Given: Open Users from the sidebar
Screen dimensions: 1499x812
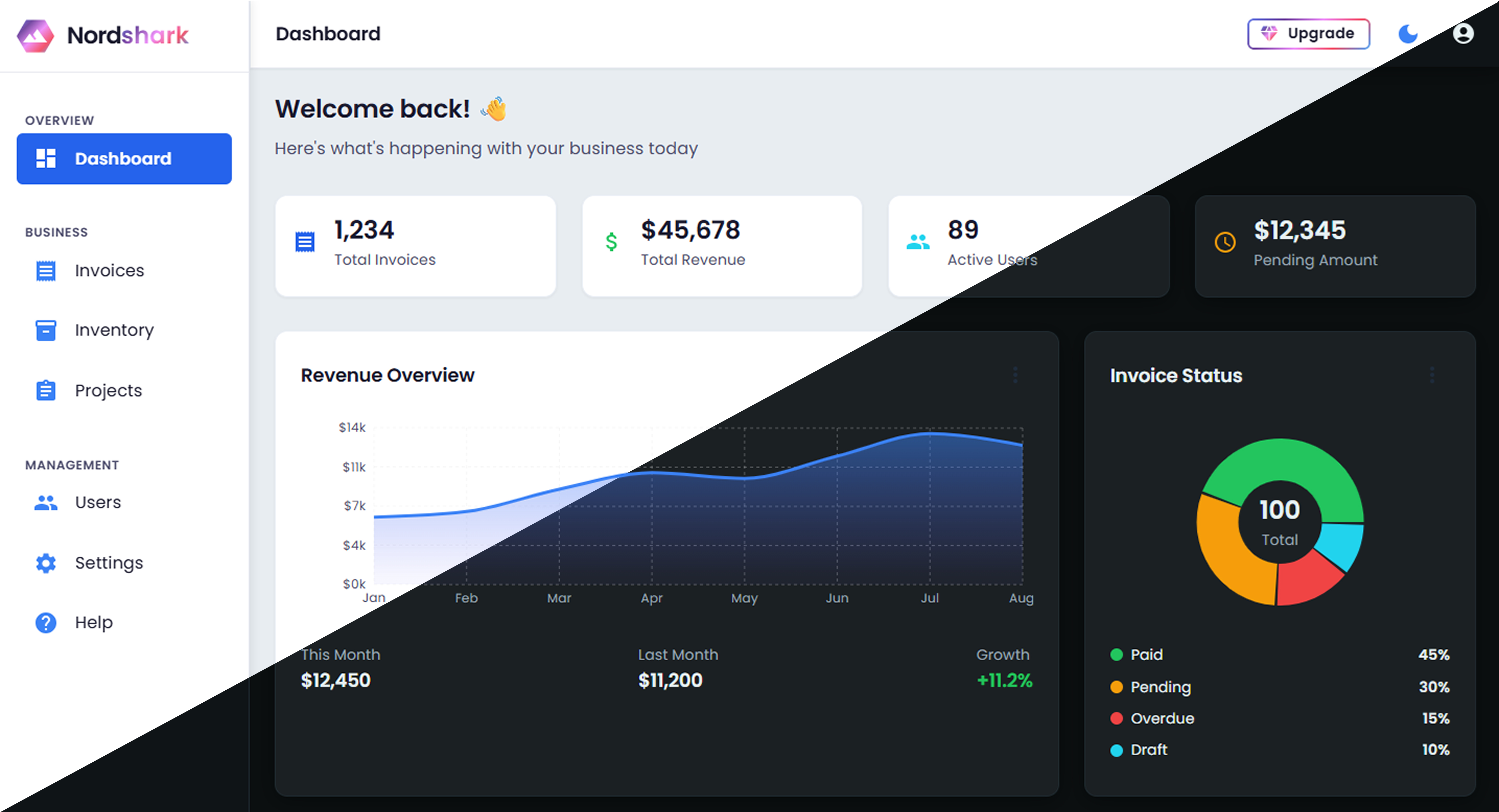Looking at the screenshot, I should (x=124, y=502).
